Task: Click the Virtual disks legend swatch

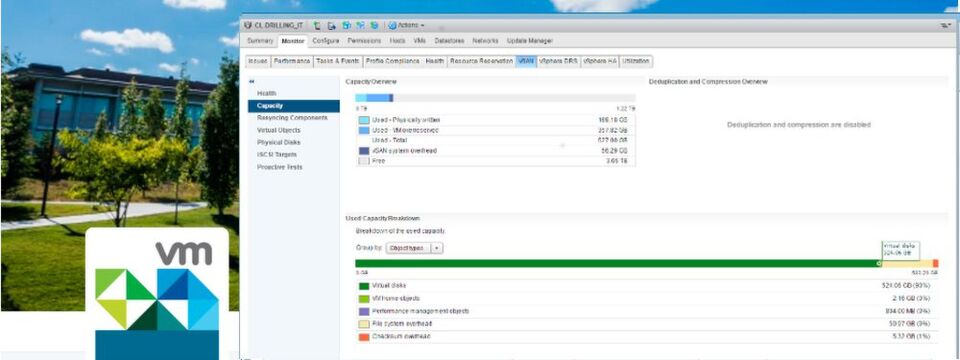Action: click(364, 286)
